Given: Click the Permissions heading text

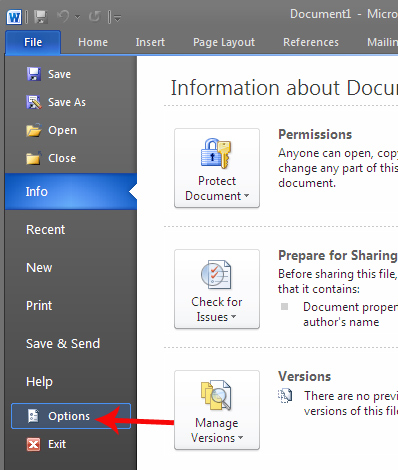Looking at the screenshot, I should coord(315,135).
